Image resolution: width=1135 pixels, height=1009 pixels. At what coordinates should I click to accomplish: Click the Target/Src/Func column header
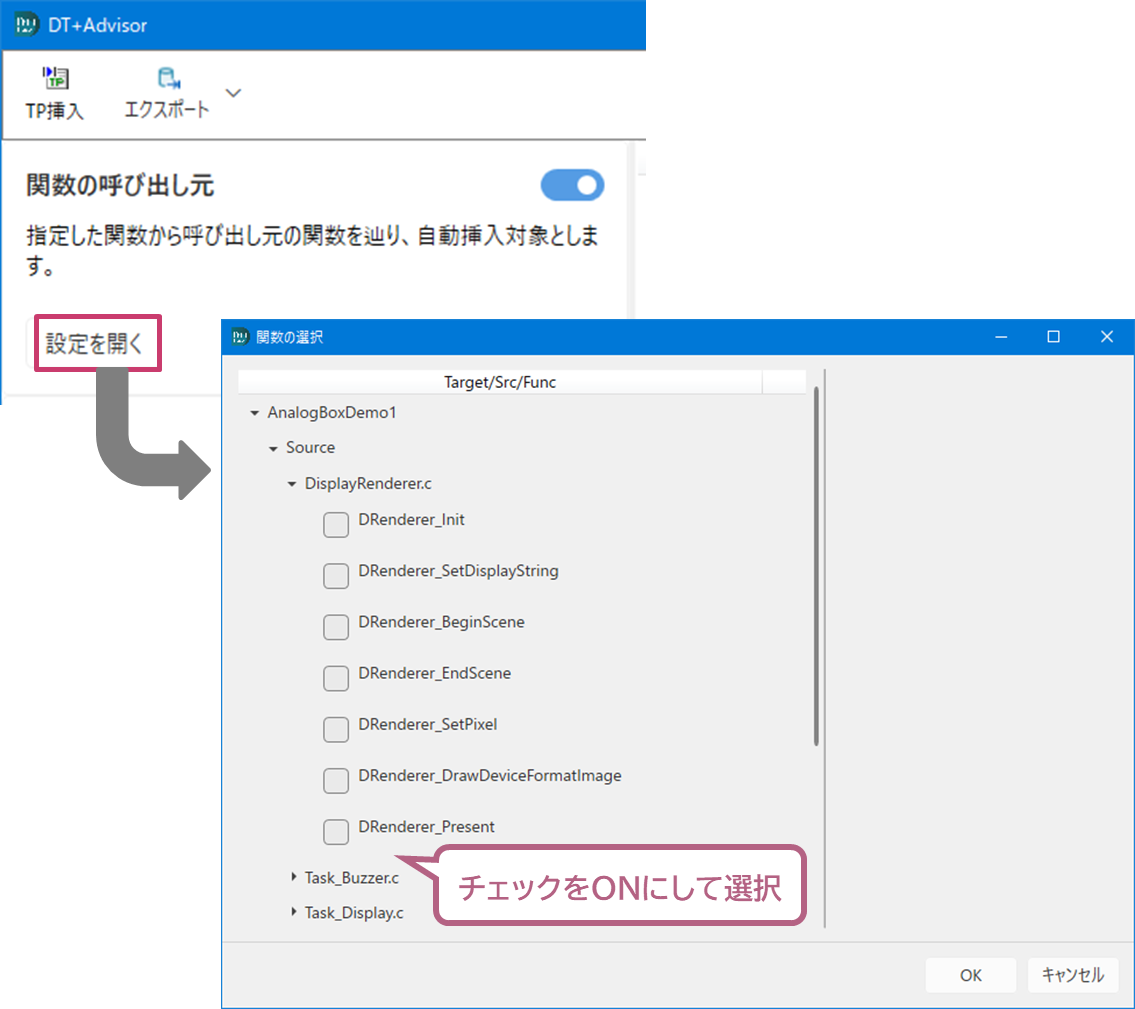(x=500, y=382)
